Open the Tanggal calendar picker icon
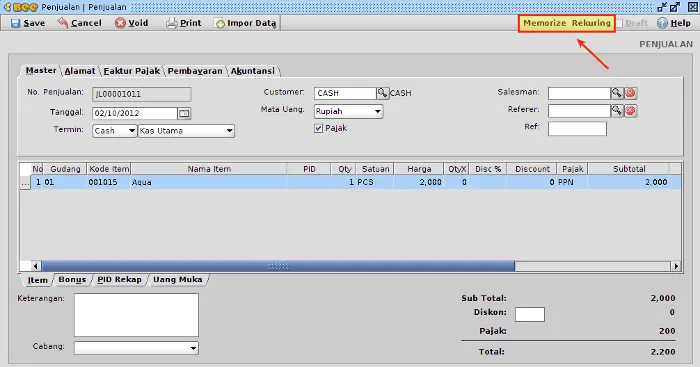 (184, 113)
